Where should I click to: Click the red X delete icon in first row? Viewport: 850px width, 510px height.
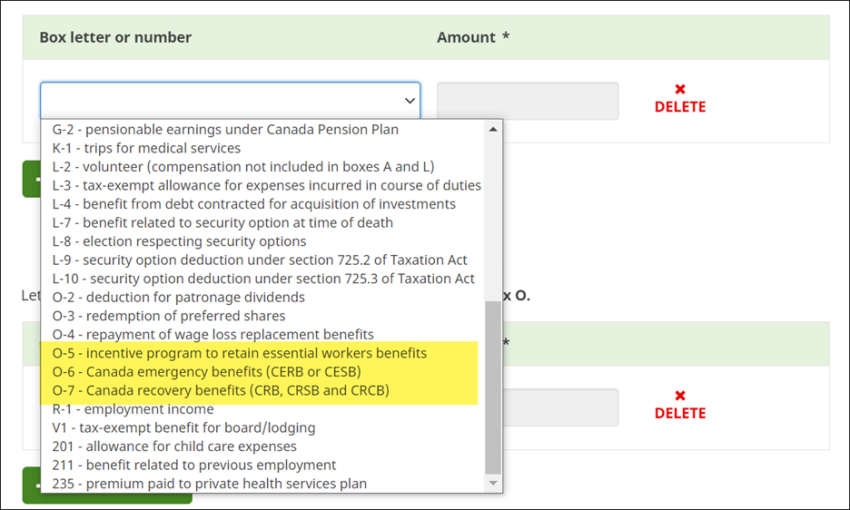680,90
